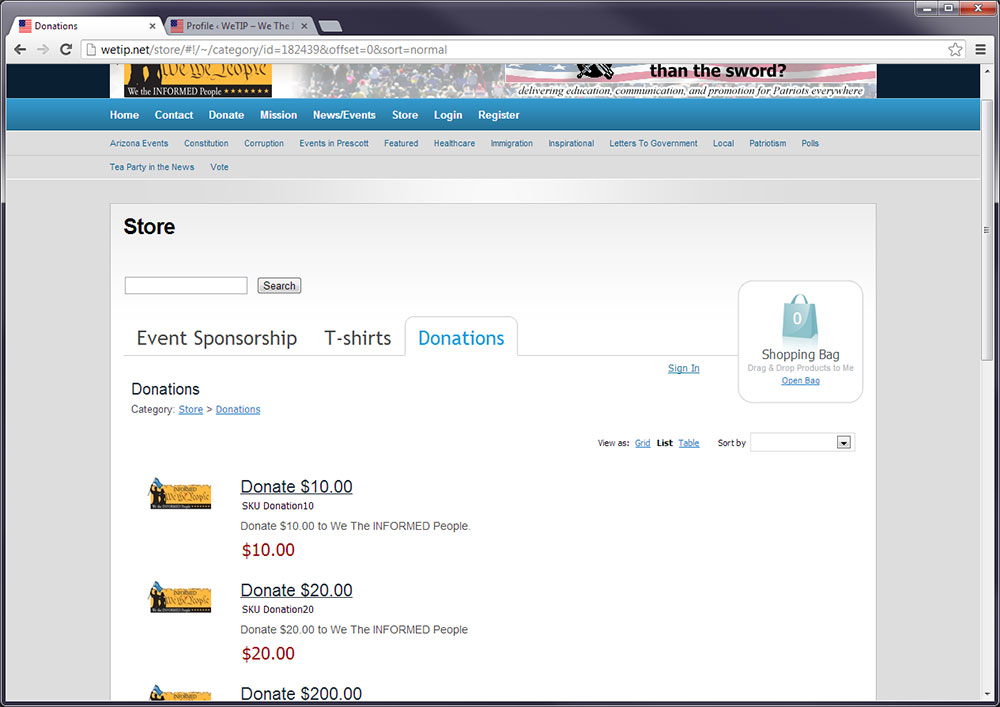Viewport: 1000px width, 707px height.
Task: Click the We the INFORMED People logo
Action: point(198,80)
